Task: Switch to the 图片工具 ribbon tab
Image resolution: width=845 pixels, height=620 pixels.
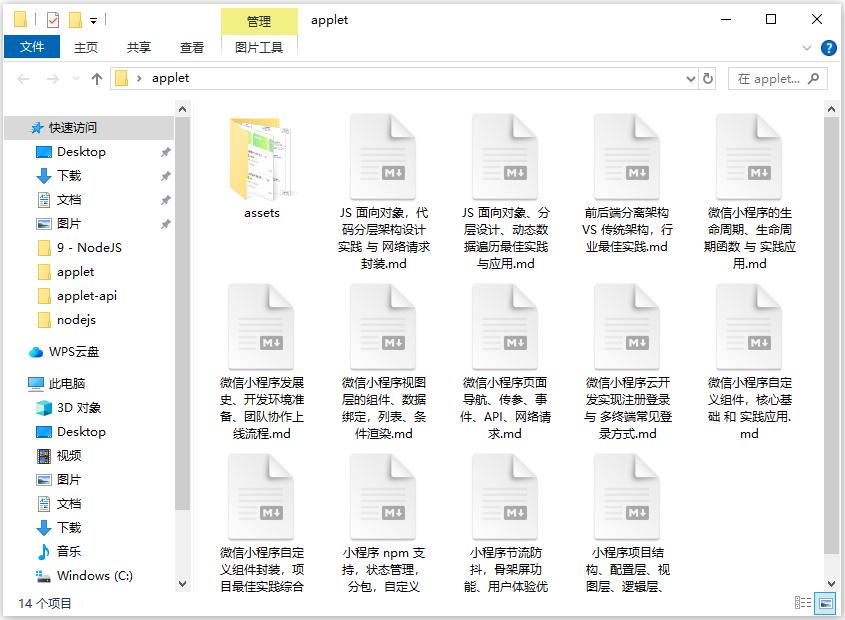Action: [x=259, y=47]
